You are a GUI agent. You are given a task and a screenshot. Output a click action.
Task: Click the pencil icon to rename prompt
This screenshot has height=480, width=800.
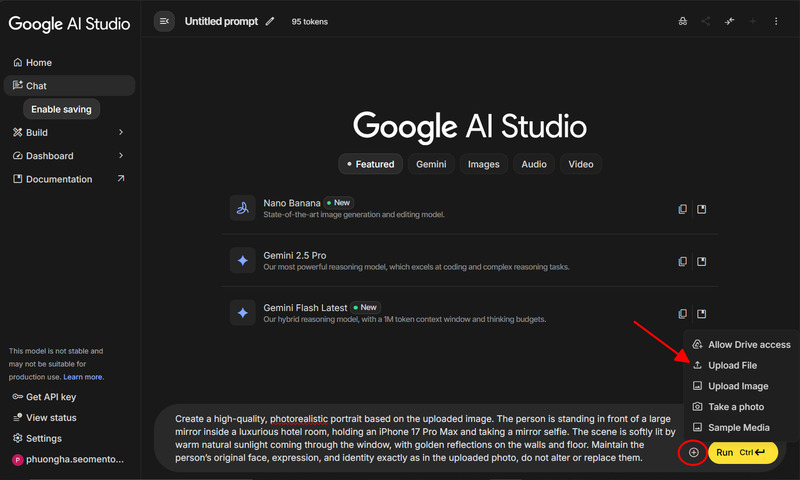(270, 21)
